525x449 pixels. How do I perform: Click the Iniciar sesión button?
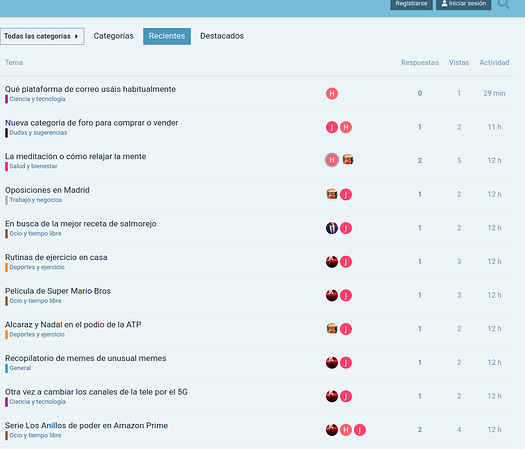463,4
